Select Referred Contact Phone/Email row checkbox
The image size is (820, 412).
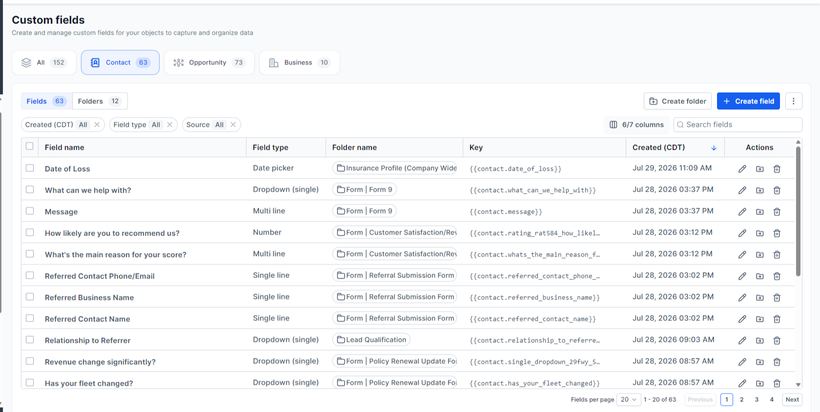click(x=30, y=275)
